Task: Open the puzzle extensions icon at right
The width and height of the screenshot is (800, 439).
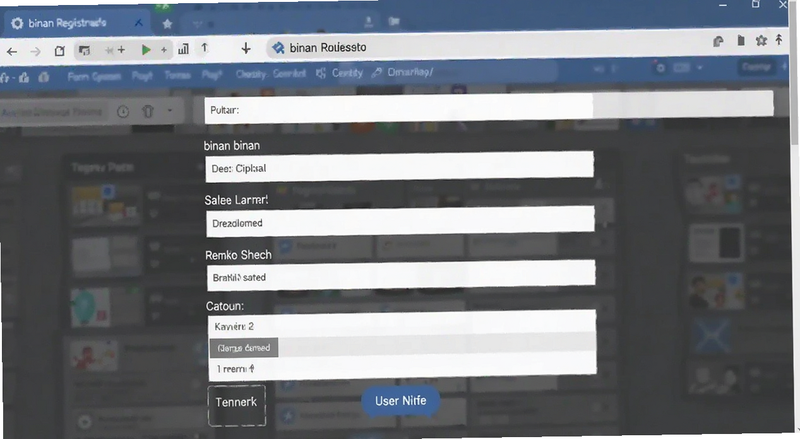Action: (761, 40)
